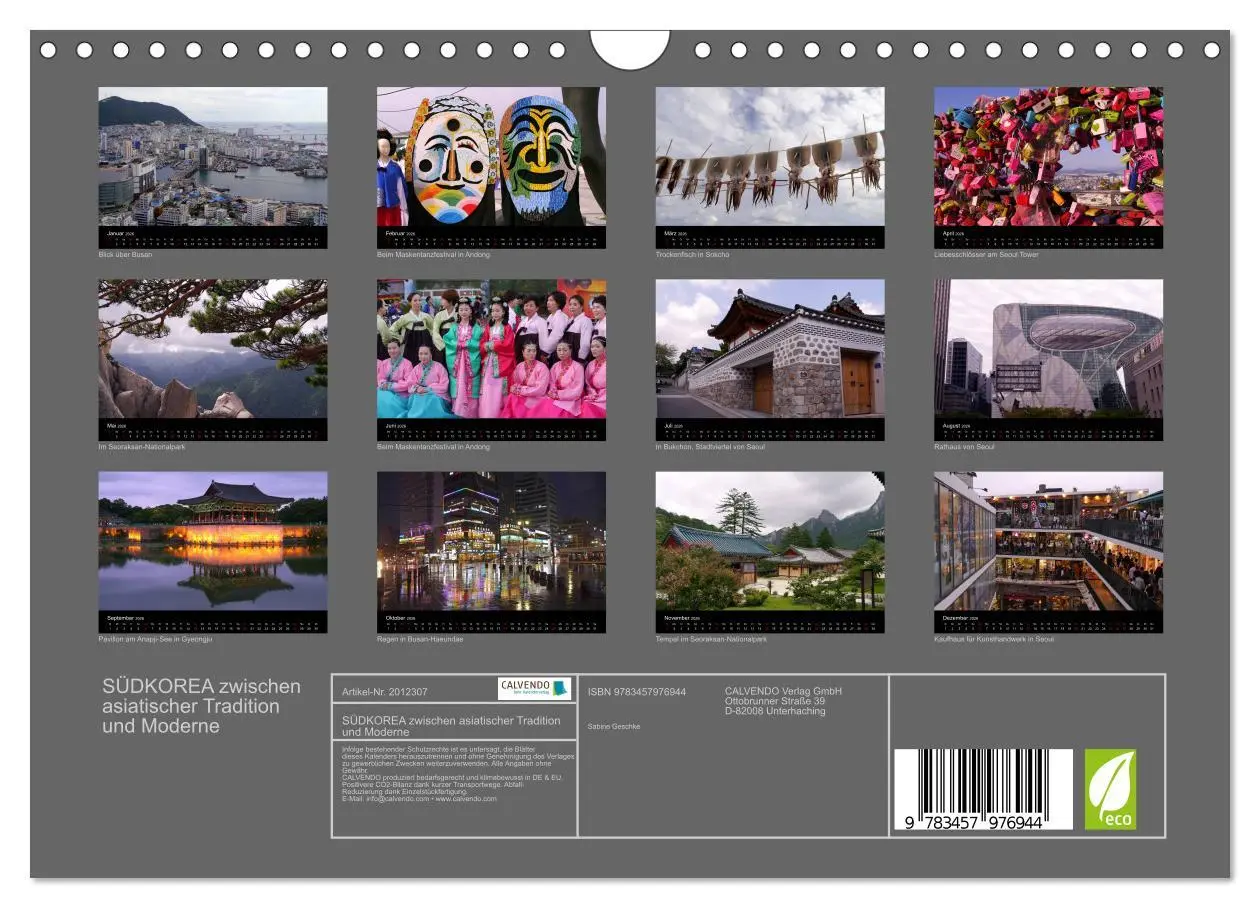
Task: Open the temple garden photo for November
Action: click(x=770, y=541)
